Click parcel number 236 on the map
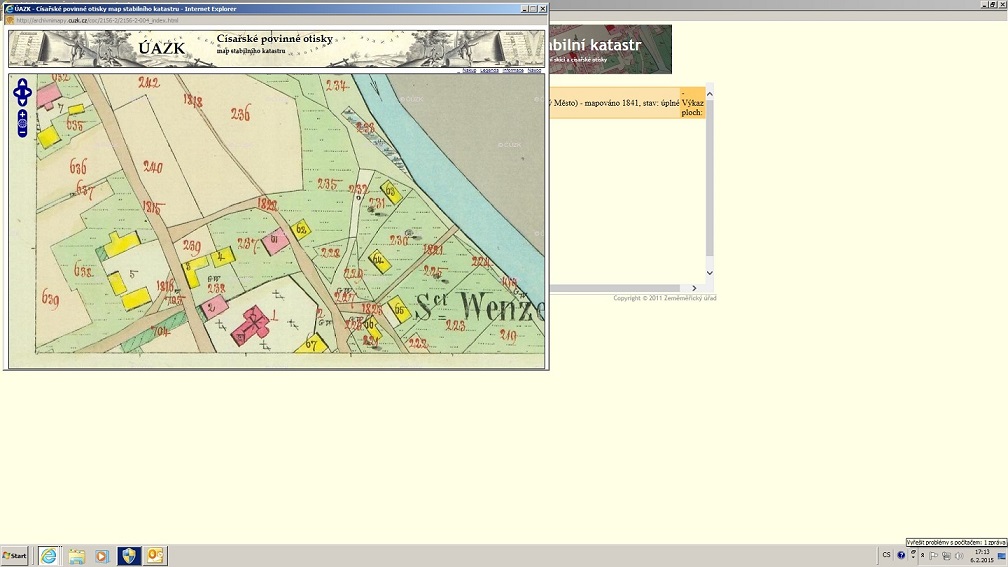 (240, 114)
